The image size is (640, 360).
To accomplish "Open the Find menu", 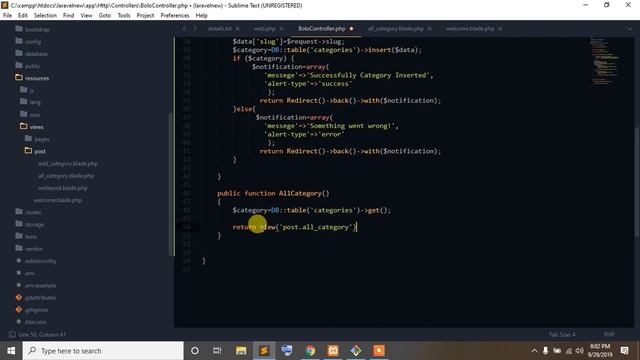I will pyautogui.click(x=69, y=16).
